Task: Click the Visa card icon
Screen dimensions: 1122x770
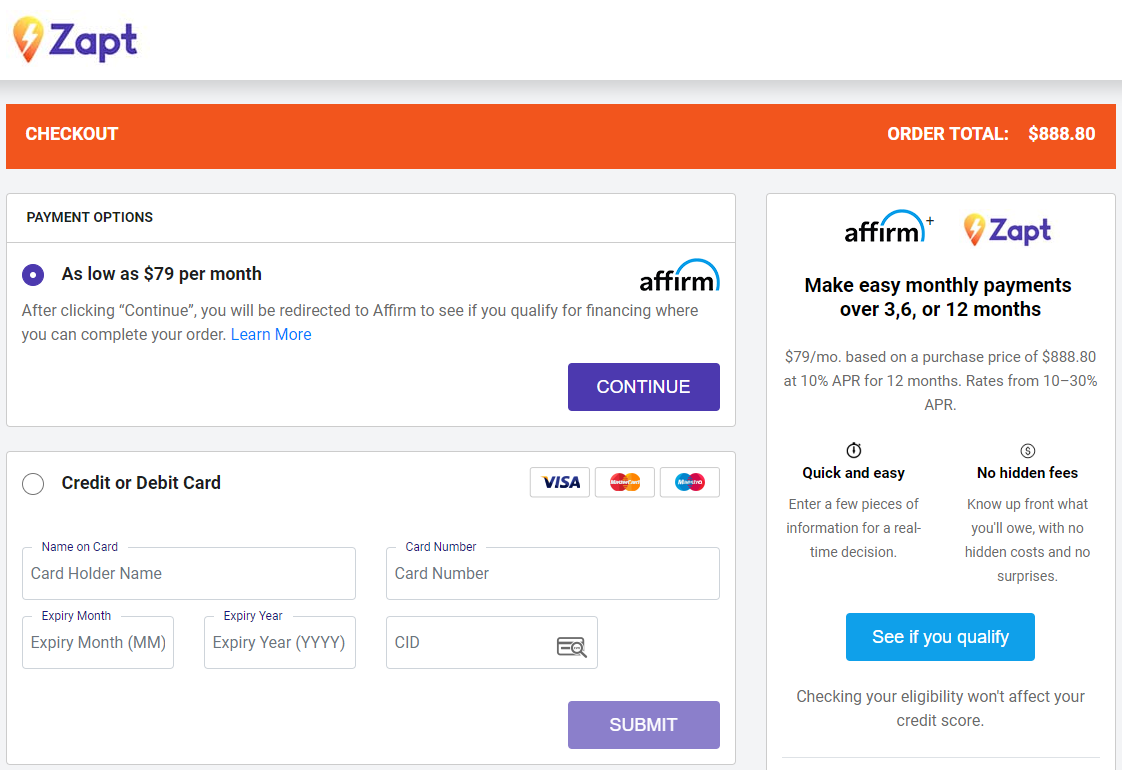Action: [x=560, y=482]
